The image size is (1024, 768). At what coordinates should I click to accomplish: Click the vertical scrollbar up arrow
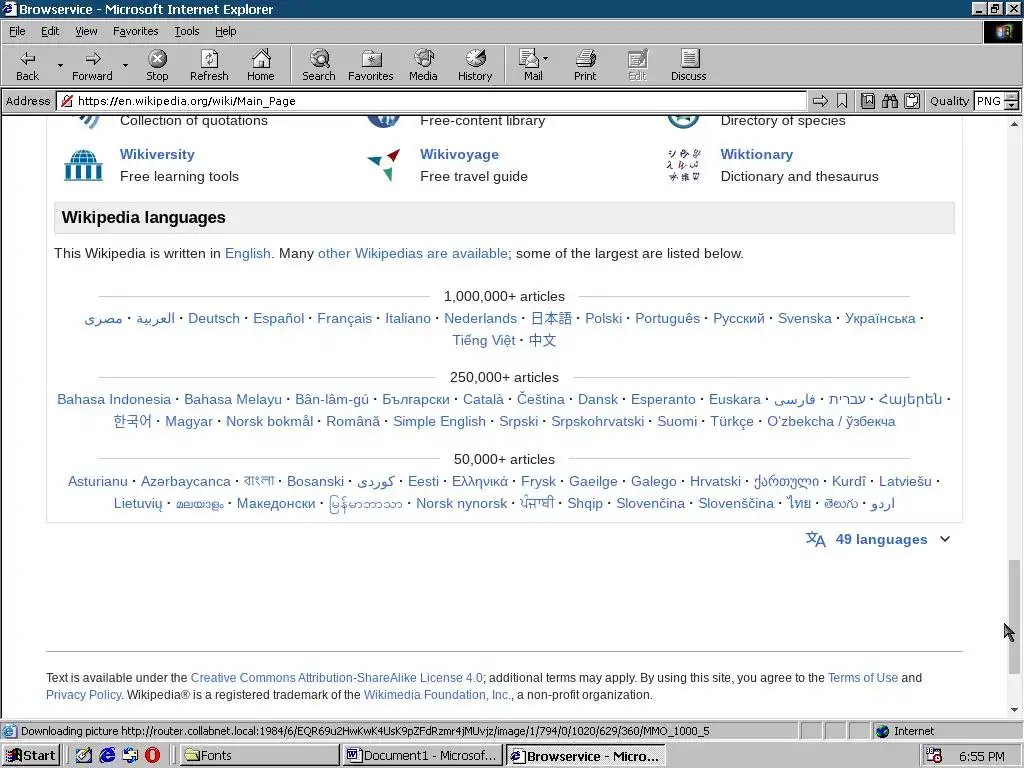[x=1014, y=123]
